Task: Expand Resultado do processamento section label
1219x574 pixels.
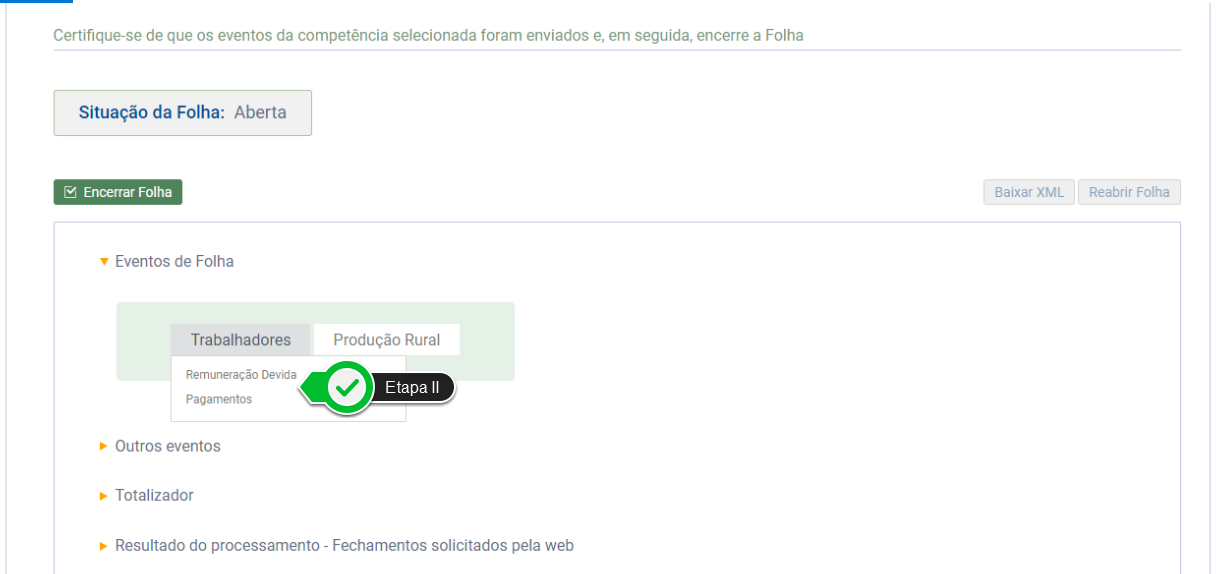Action: [x=344, y=546]
